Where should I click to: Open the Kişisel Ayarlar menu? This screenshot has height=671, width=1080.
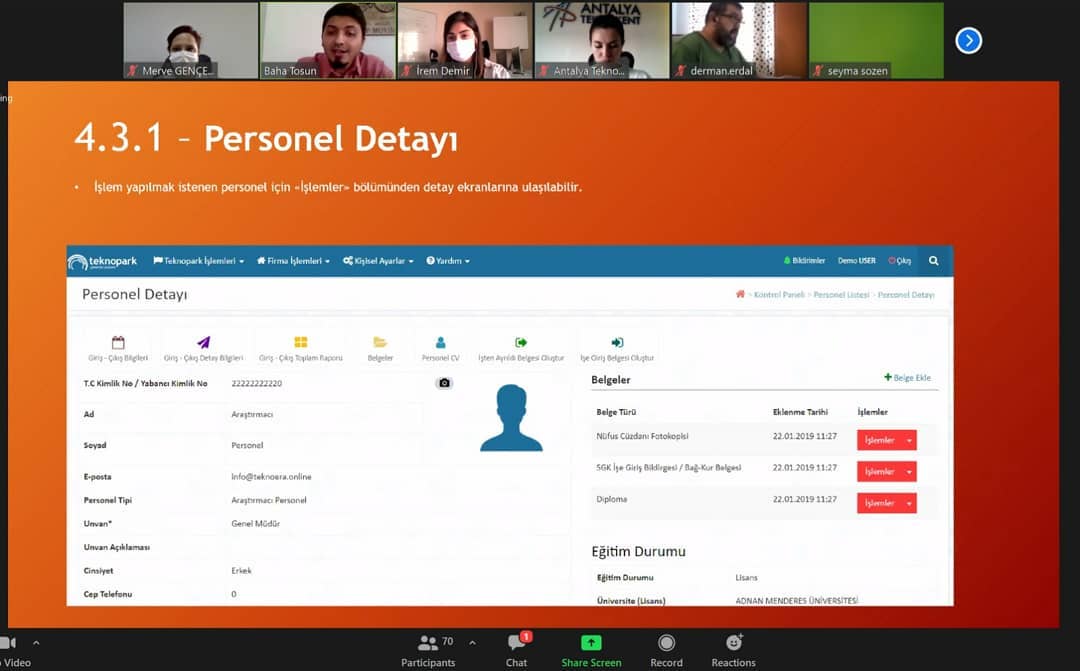click(377, 261)
